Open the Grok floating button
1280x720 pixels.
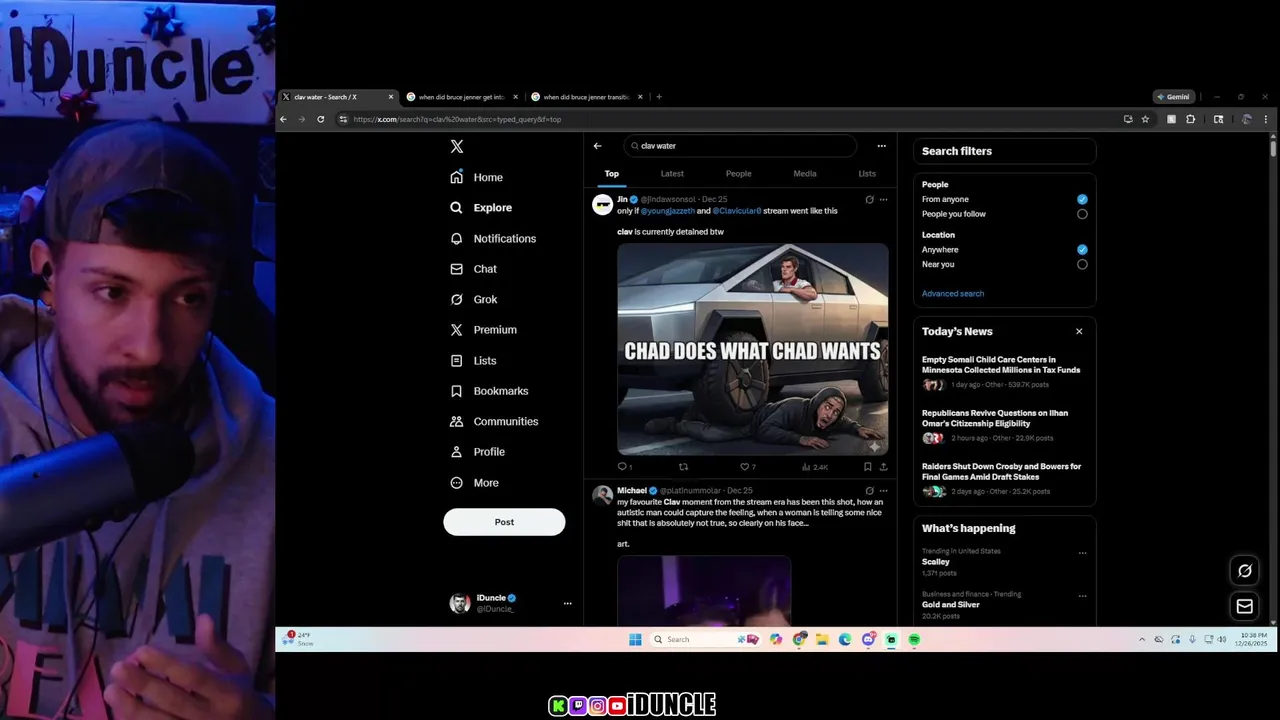[x=1245, y=571]
